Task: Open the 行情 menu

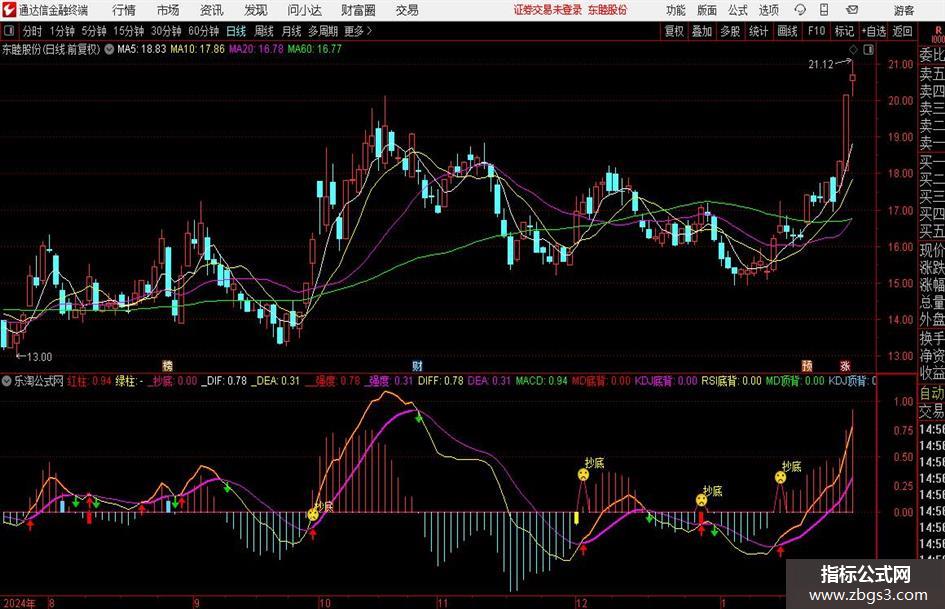Action: 124,10
